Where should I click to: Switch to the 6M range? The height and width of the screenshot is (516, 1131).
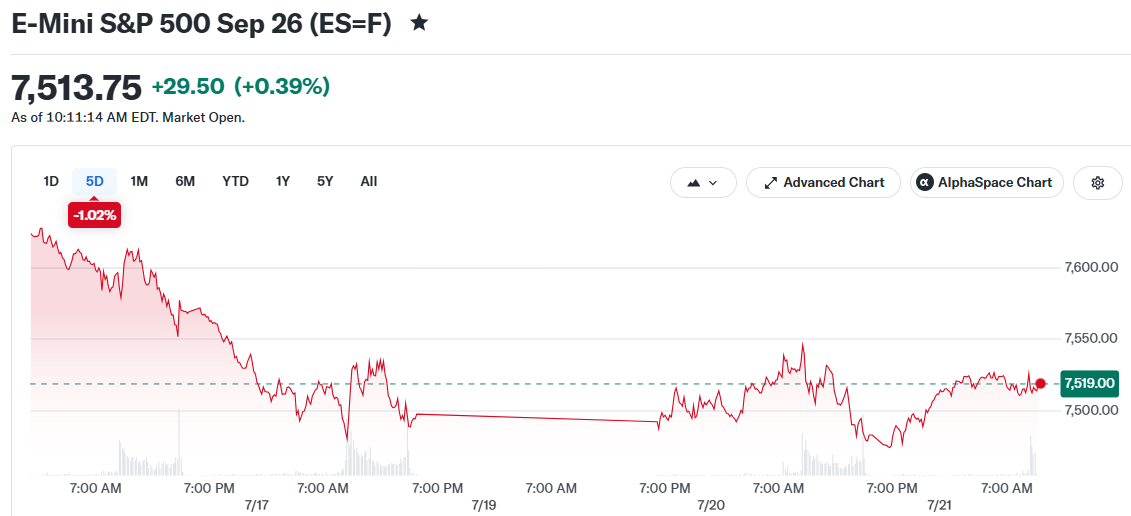click(185, 181)
